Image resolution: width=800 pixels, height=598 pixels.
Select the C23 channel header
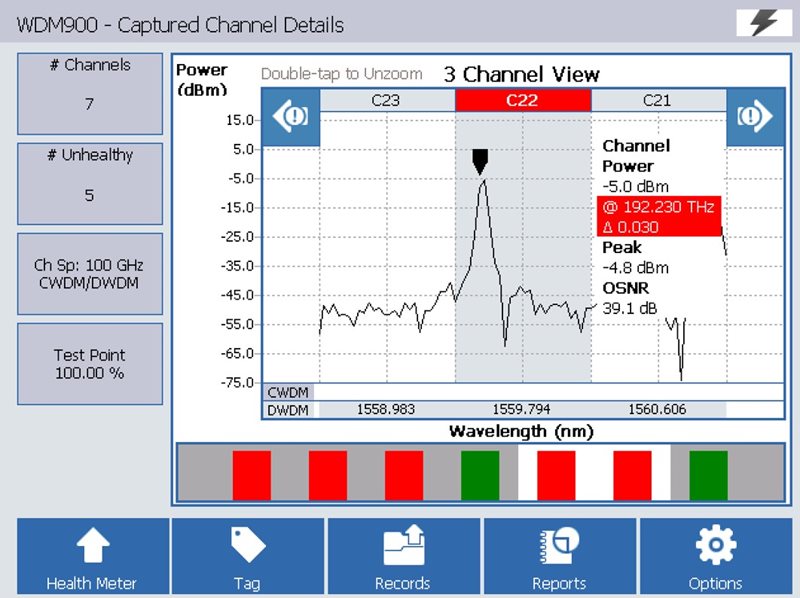[x=387, y=100]
